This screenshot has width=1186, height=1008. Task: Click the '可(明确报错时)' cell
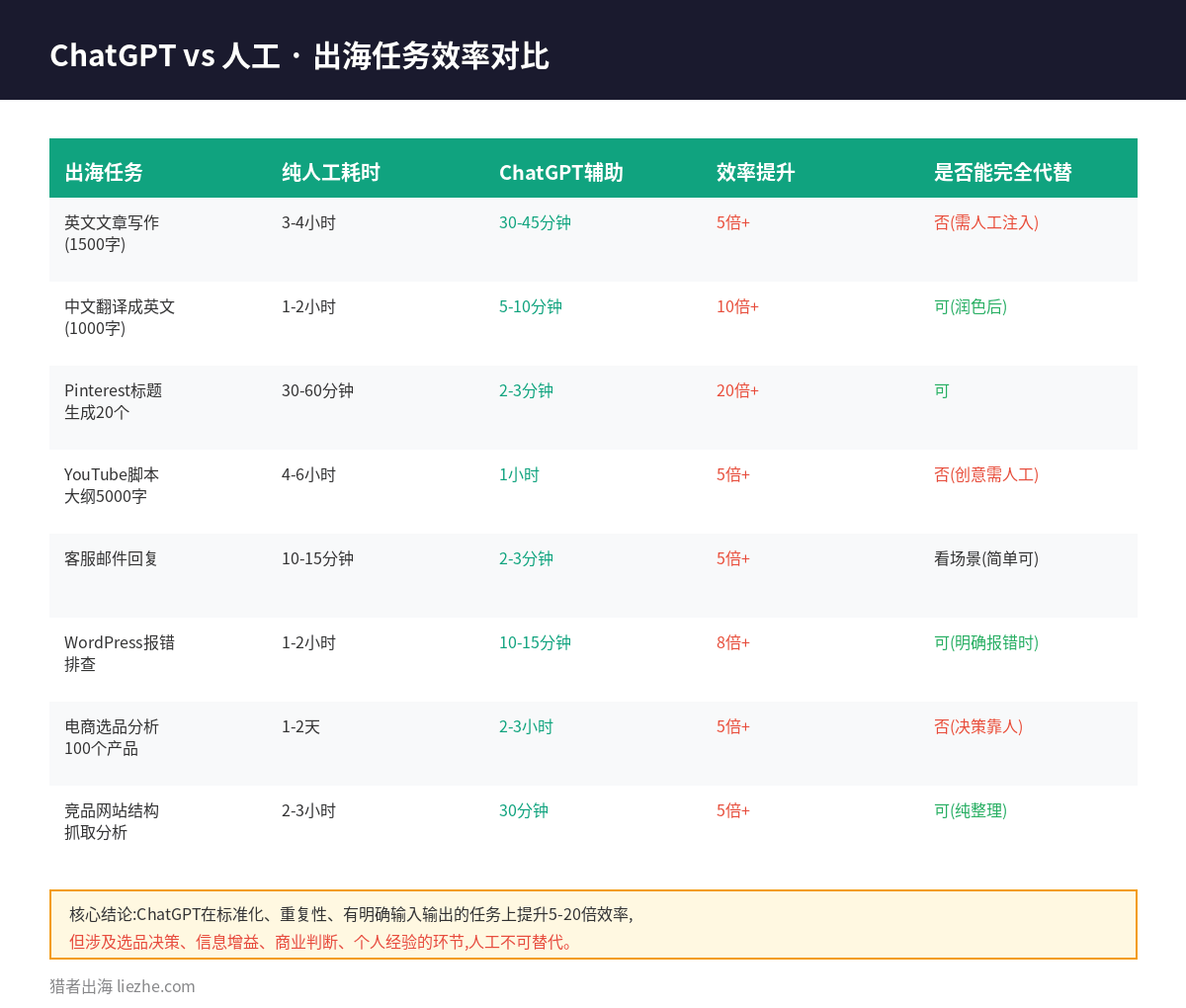tap(986, 642)
